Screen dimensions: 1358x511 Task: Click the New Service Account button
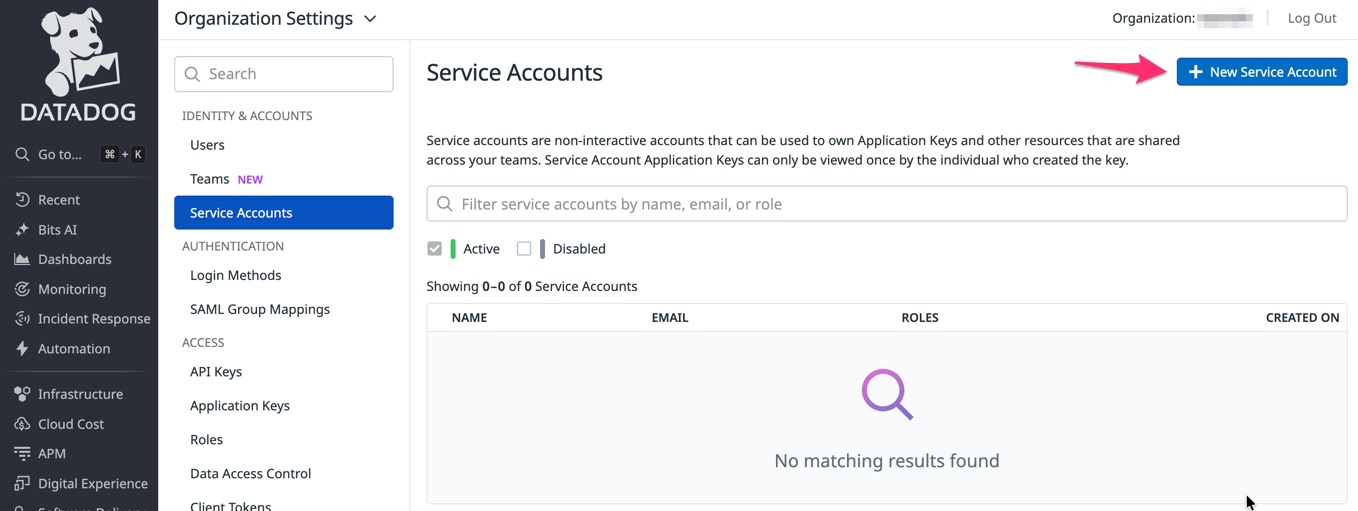coord(1262,72)
